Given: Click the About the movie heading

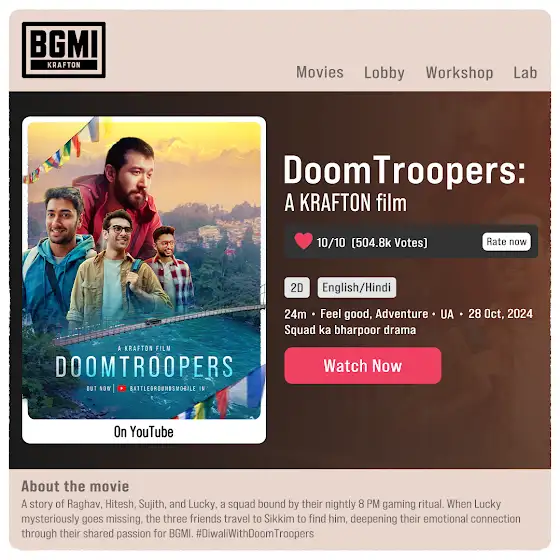Looking at the screenshot, I should click(75, 486).
